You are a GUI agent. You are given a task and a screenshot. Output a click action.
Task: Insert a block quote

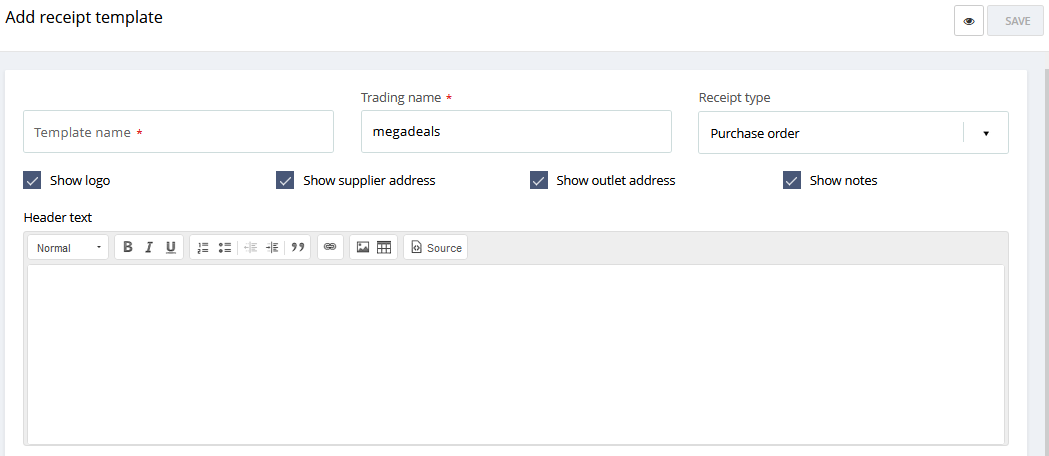pyautogui.click(x=298, y=247)
